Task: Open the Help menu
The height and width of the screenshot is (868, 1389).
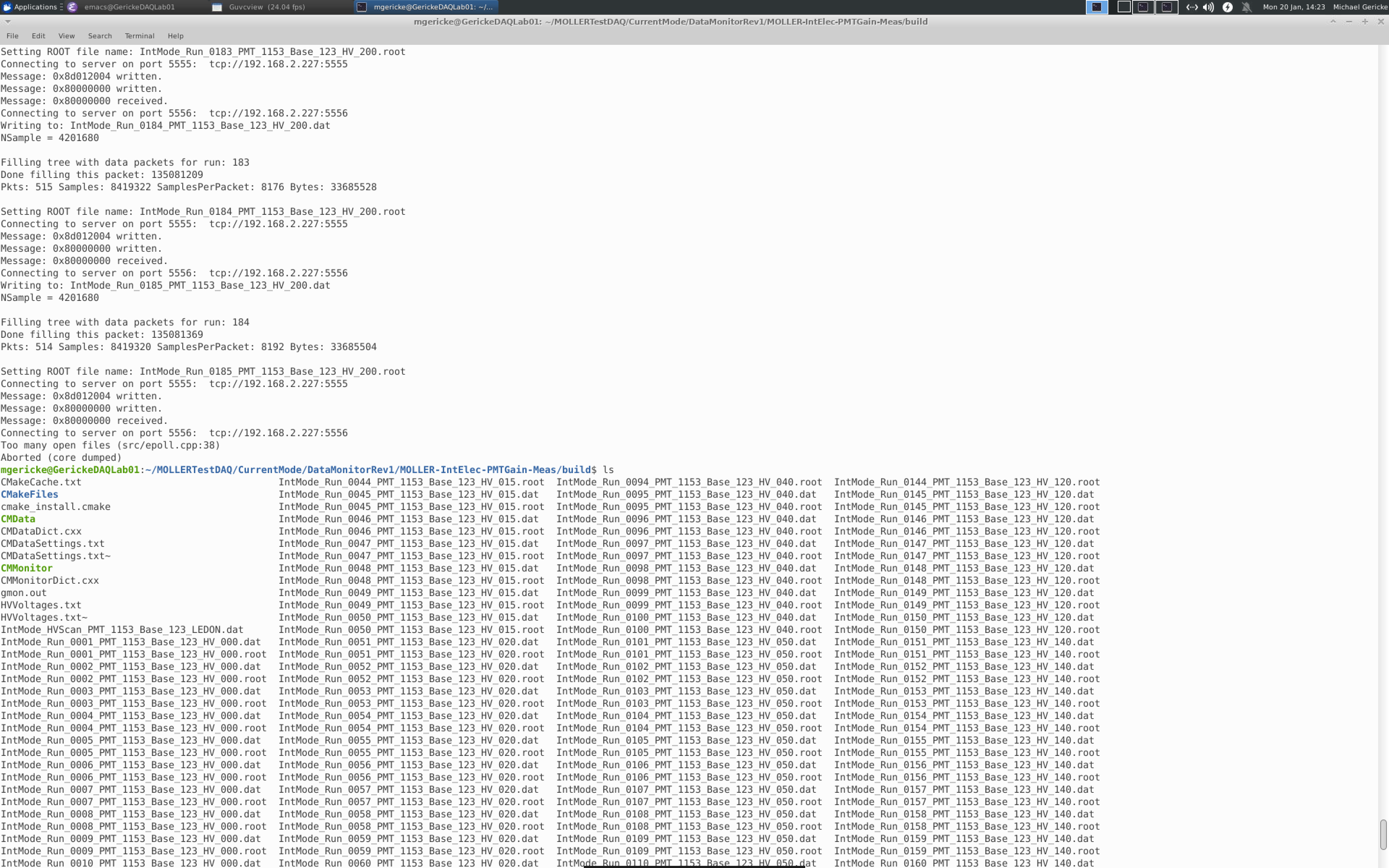Action: (176, 35)
